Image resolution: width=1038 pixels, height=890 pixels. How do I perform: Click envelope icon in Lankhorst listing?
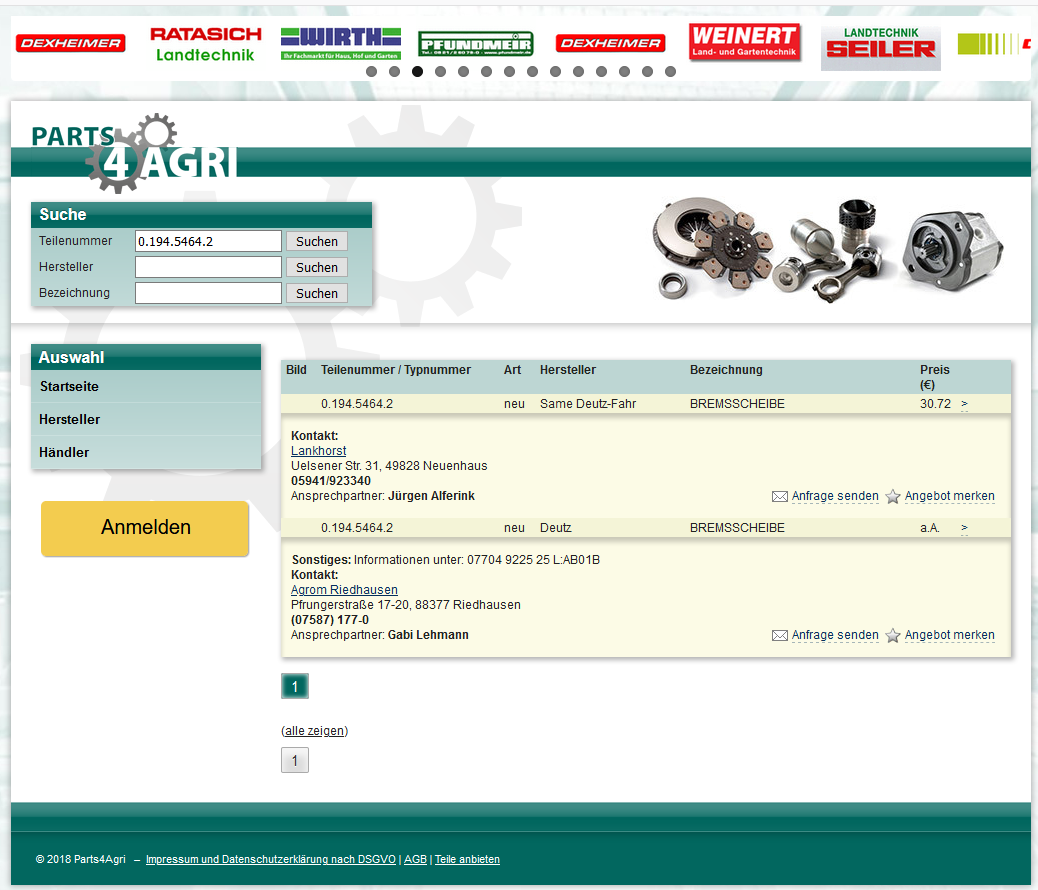coord(780,497)
